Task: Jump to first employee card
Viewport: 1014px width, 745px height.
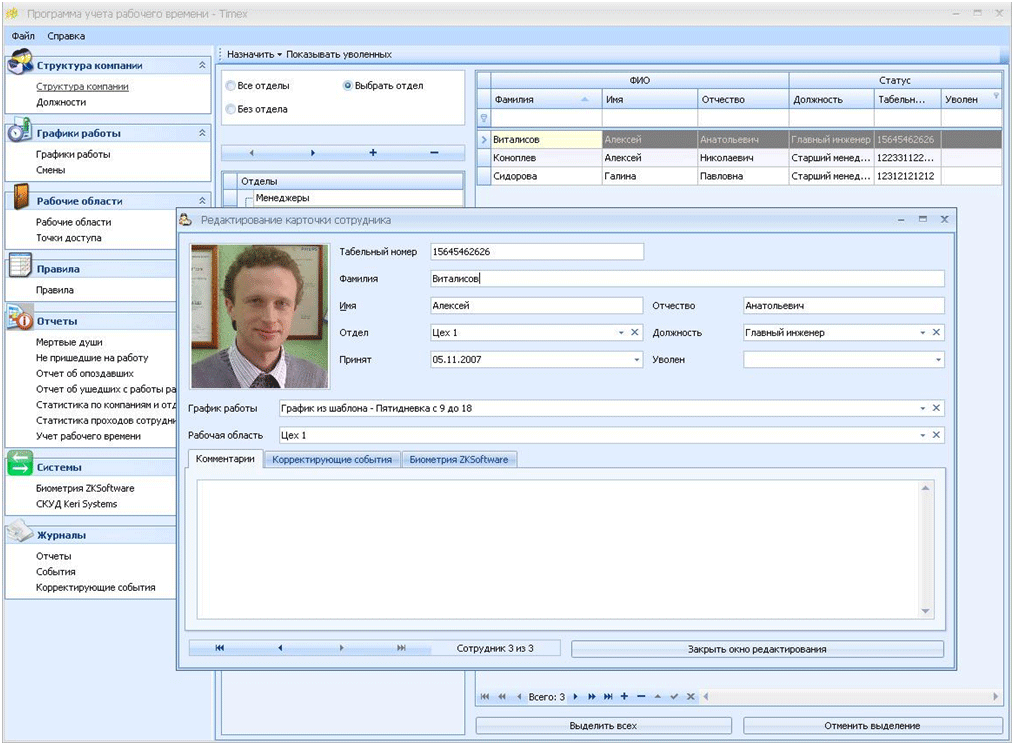Action: (x=220, y=648)
